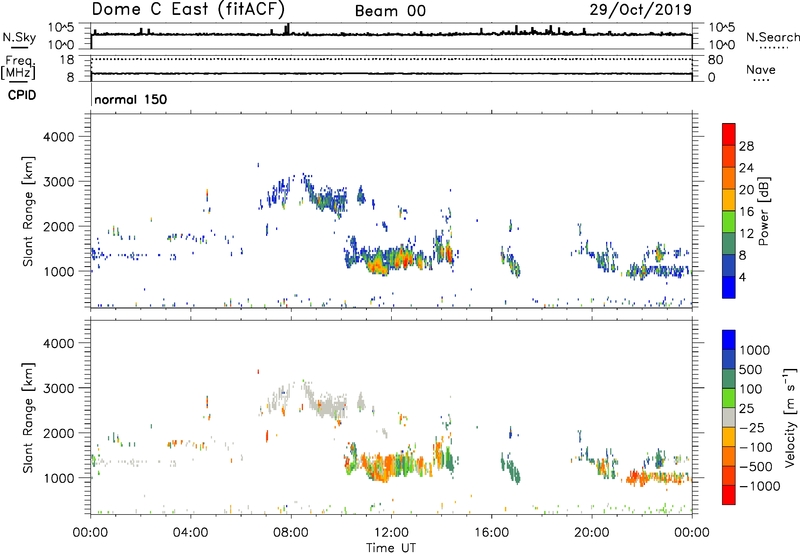The width and height of the screenshot is (800, 554).
Task: Click the '3000' tick of the velocity panel
Action: pyautogui.click(x=58, y=388)
